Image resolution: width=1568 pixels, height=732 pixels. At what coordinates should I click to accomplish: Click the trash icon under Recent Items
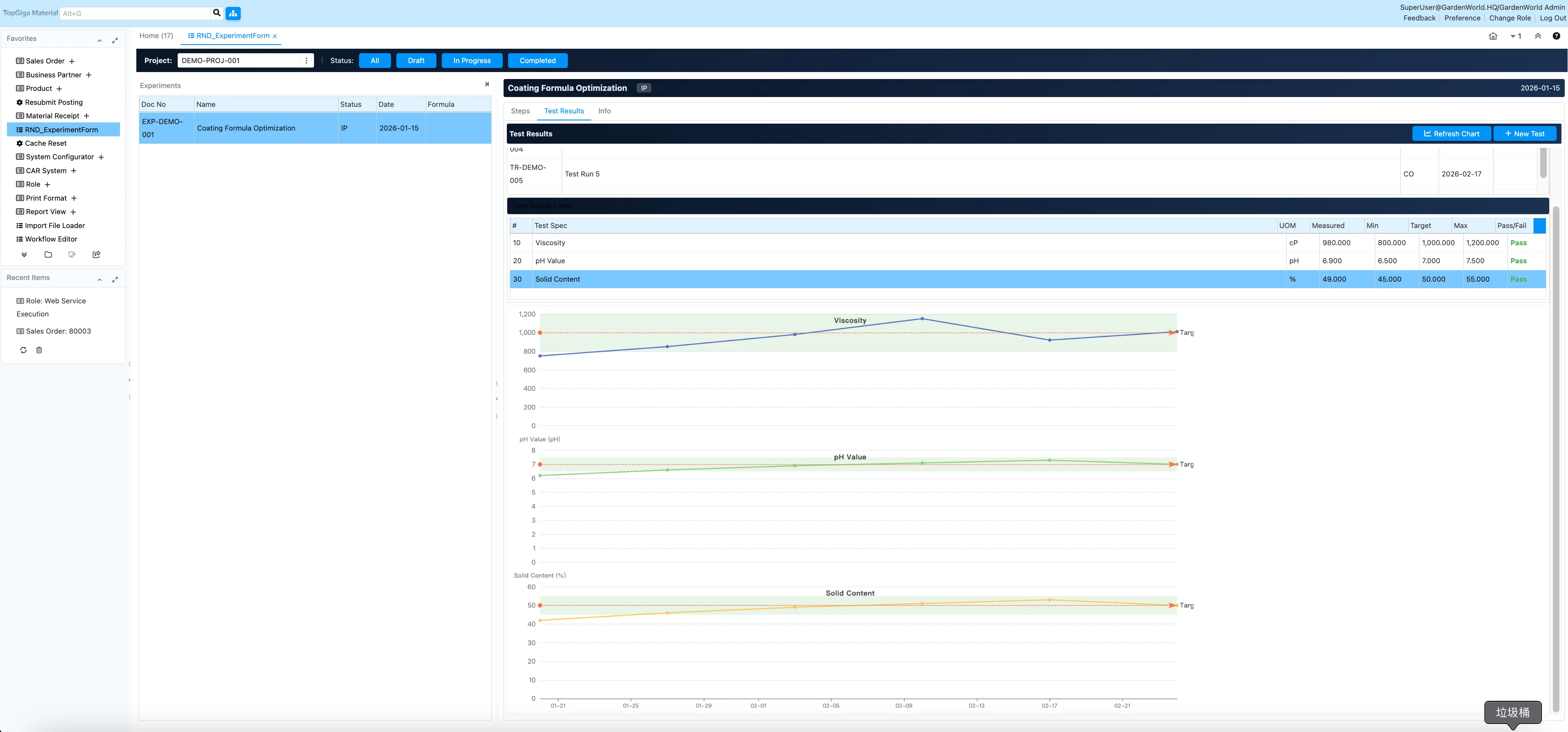tap(39, 350)
